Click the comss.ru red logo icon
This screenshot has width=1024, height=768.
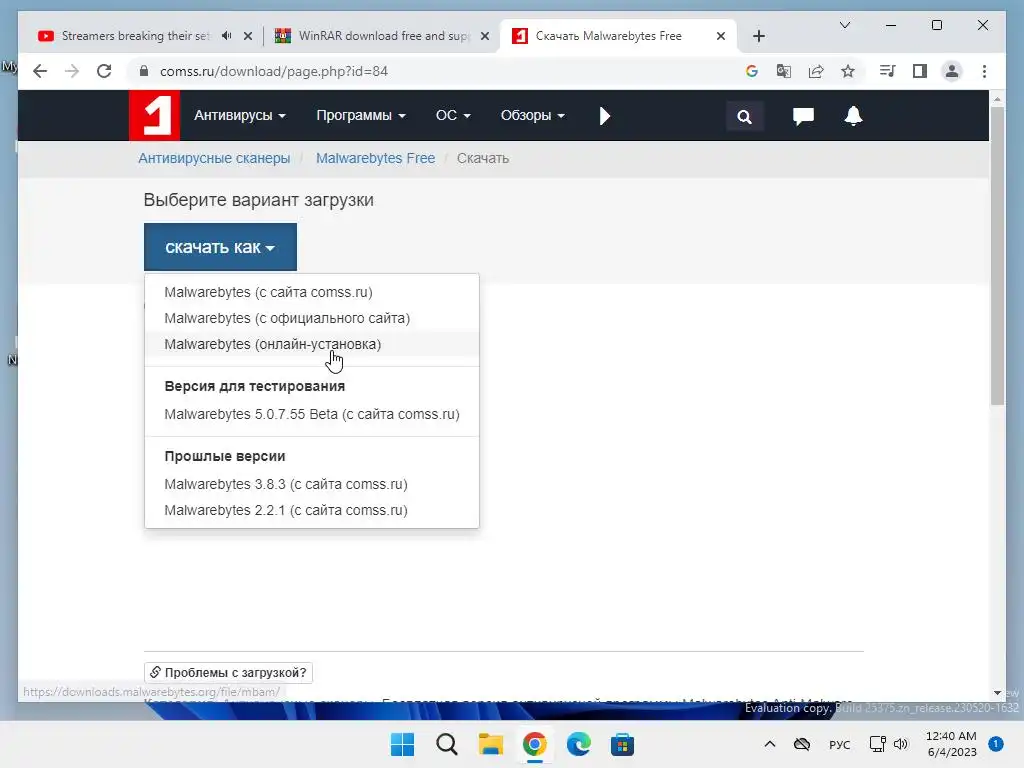tap(154, 116)
